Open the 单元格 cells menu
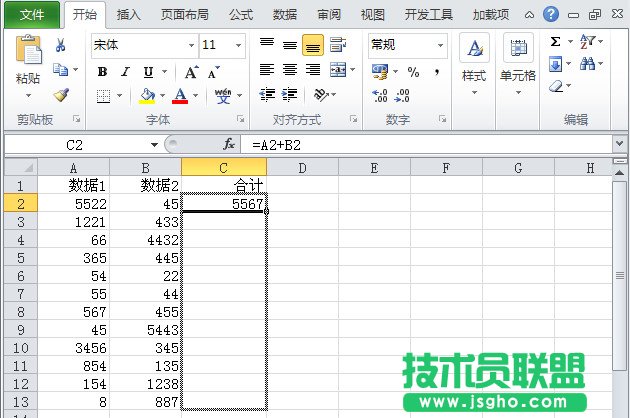This screenshot has width=630, height=418. pyautogui.click(x=518, y=64)
